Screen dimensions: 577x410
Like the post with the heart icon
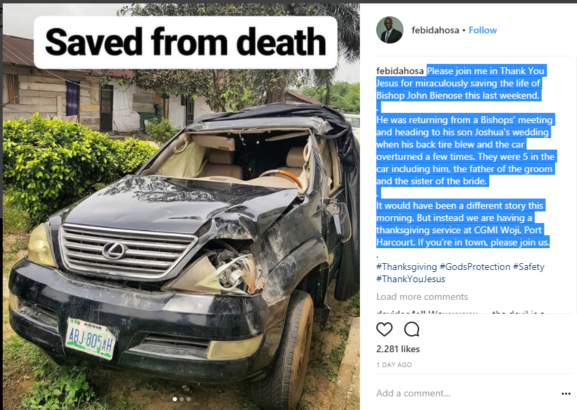pos(384,329)
